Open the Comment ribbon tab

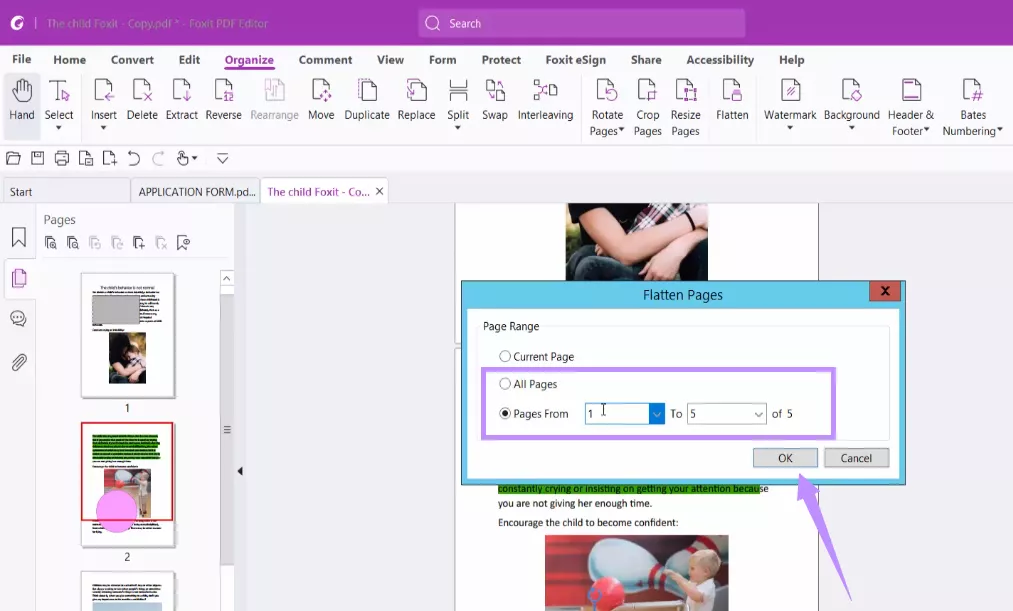pos(325,59)
